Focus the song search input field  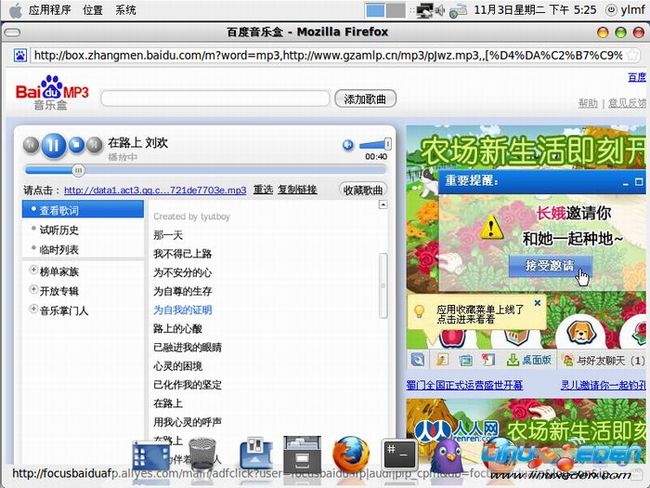[215, 99]
